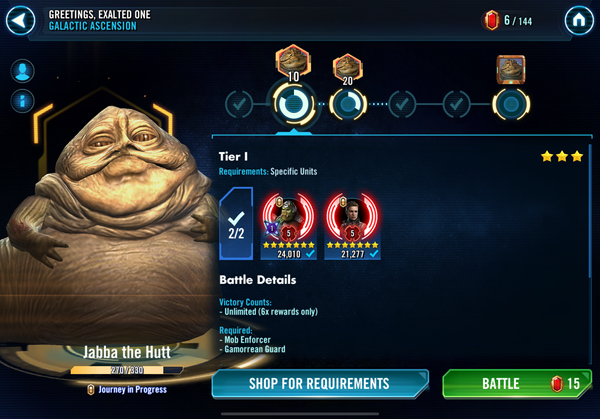Viewport: 600px width, 419px height.
Task: Tap the red energy crystal icon
Action: [x=492, y=20]
